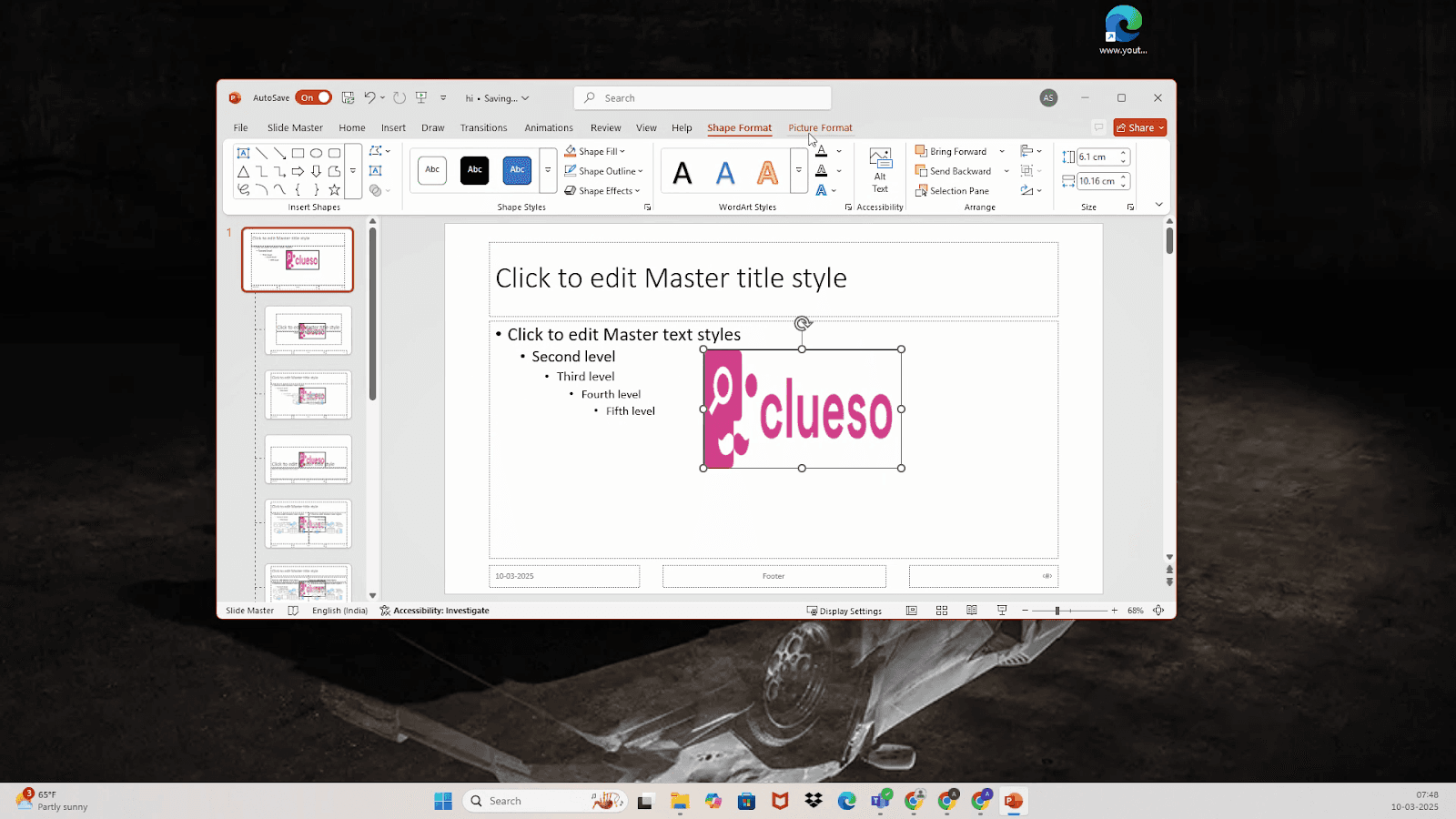The width and height of the screenshot is (1456, 819).
Task: Click Send Backward button
Action: pos(954,171)
